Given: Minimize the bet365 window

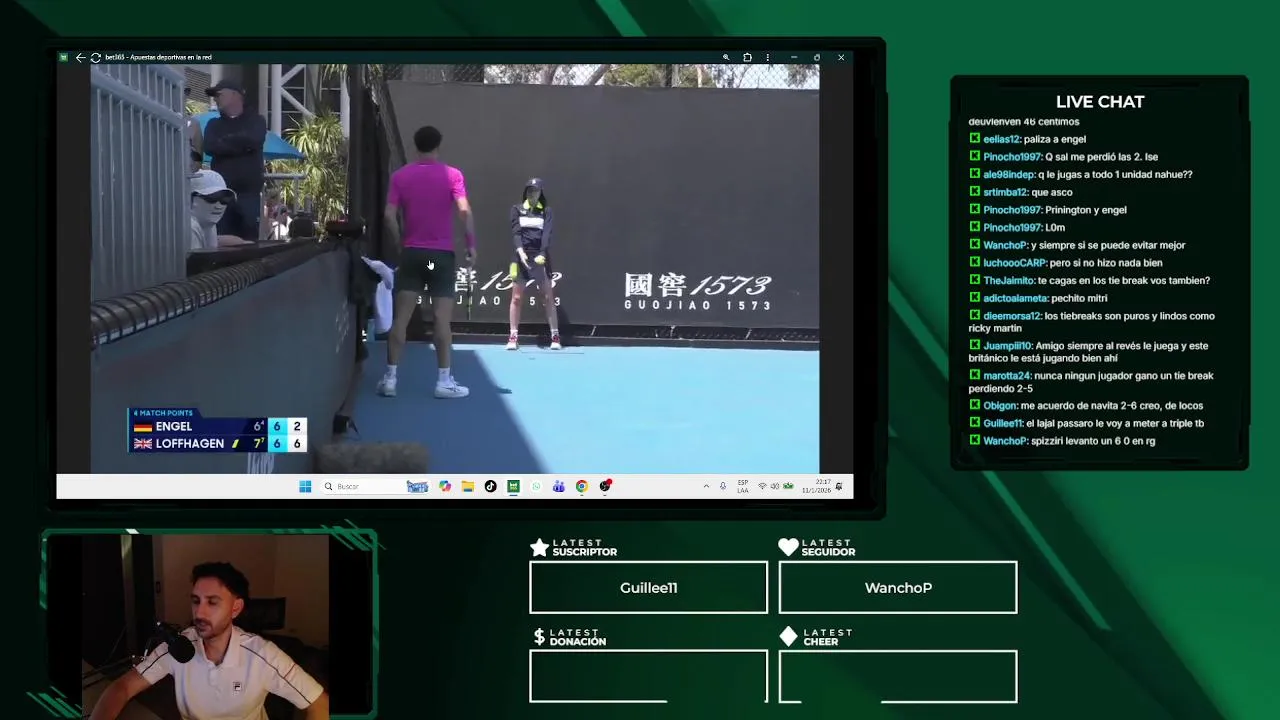Looking at the screenshot, I should 794,57.
